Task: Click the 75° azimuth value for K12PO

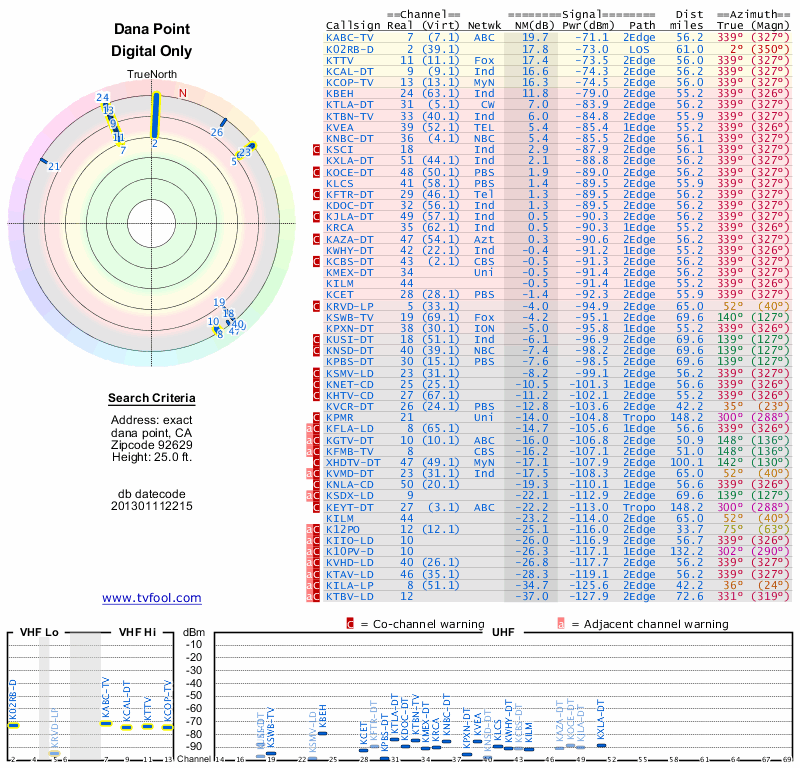Action: [733, 529]
